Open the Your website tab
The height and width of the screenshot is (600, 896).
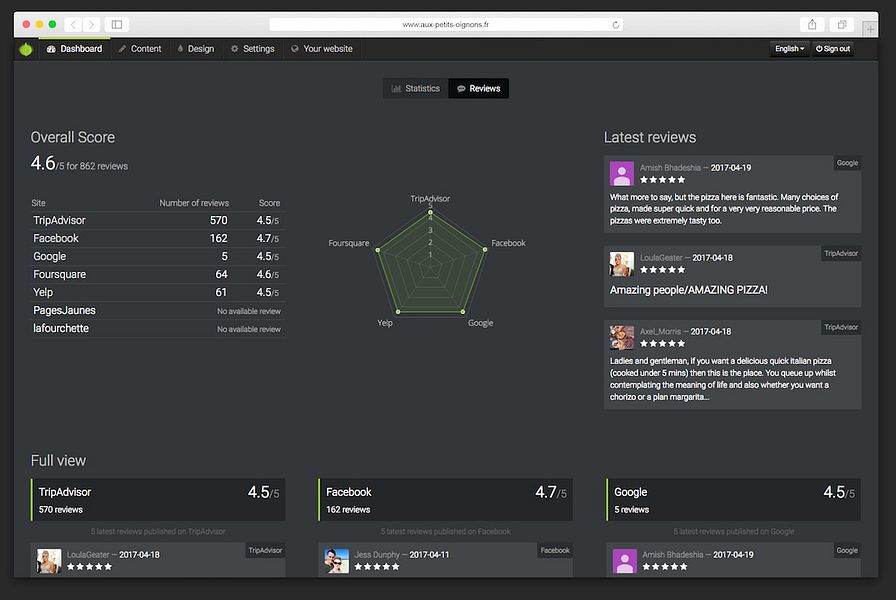click(x=322, y=49)
